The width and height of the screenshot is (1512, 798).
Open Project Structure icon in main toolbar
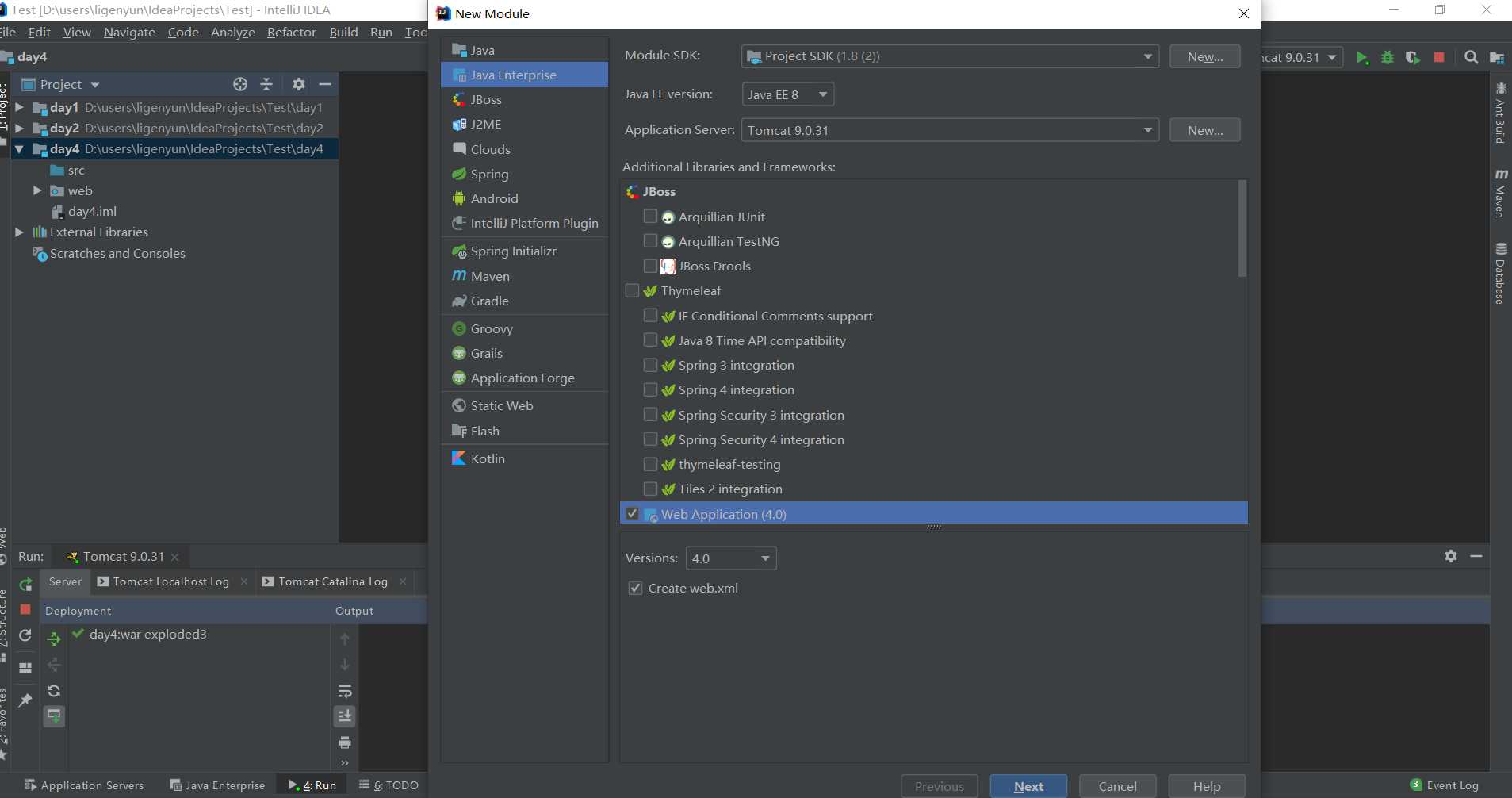coord(1497,57)
